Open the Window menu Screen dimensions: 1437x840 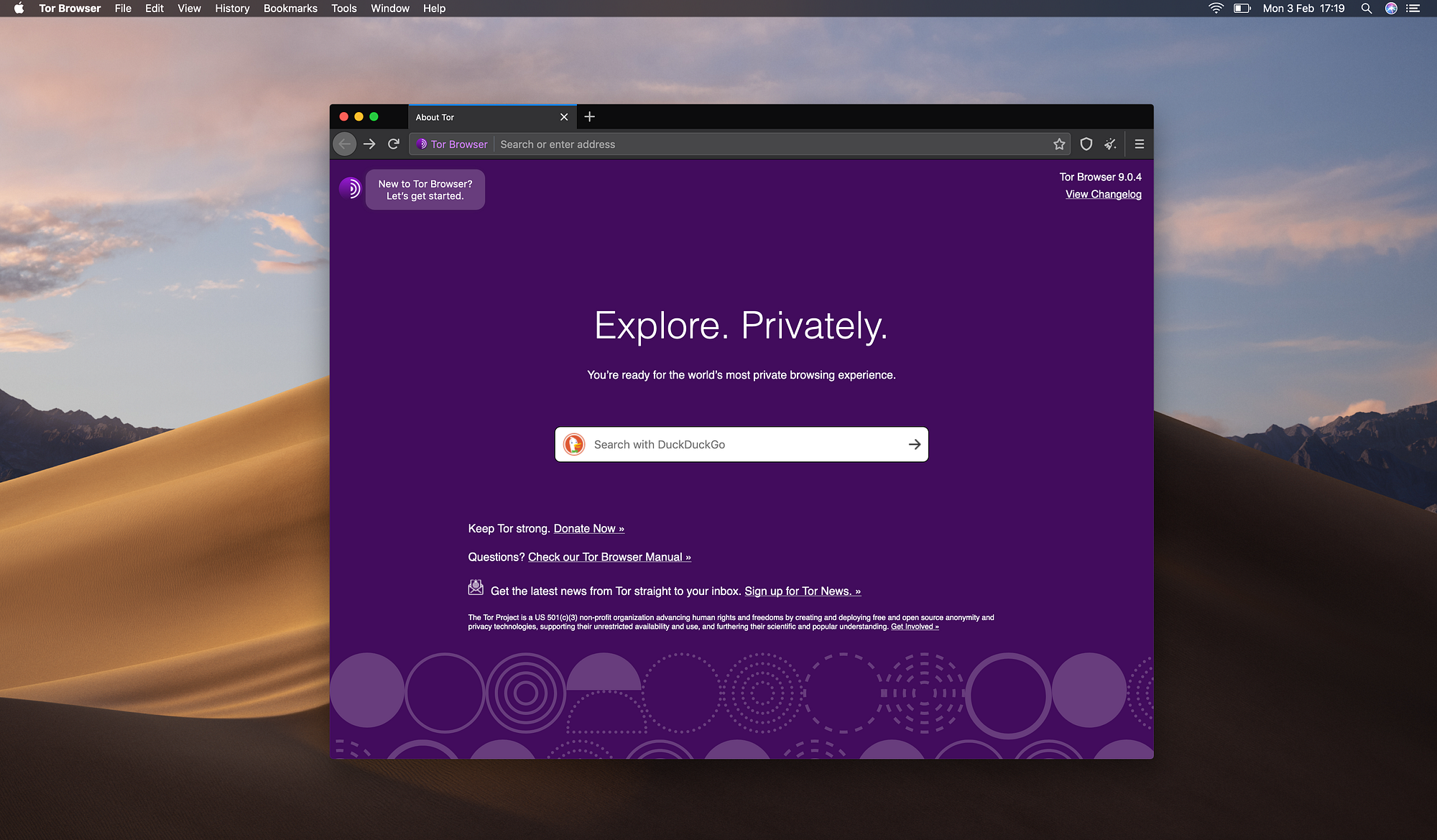pyautogui.click(x=390, y=9)
